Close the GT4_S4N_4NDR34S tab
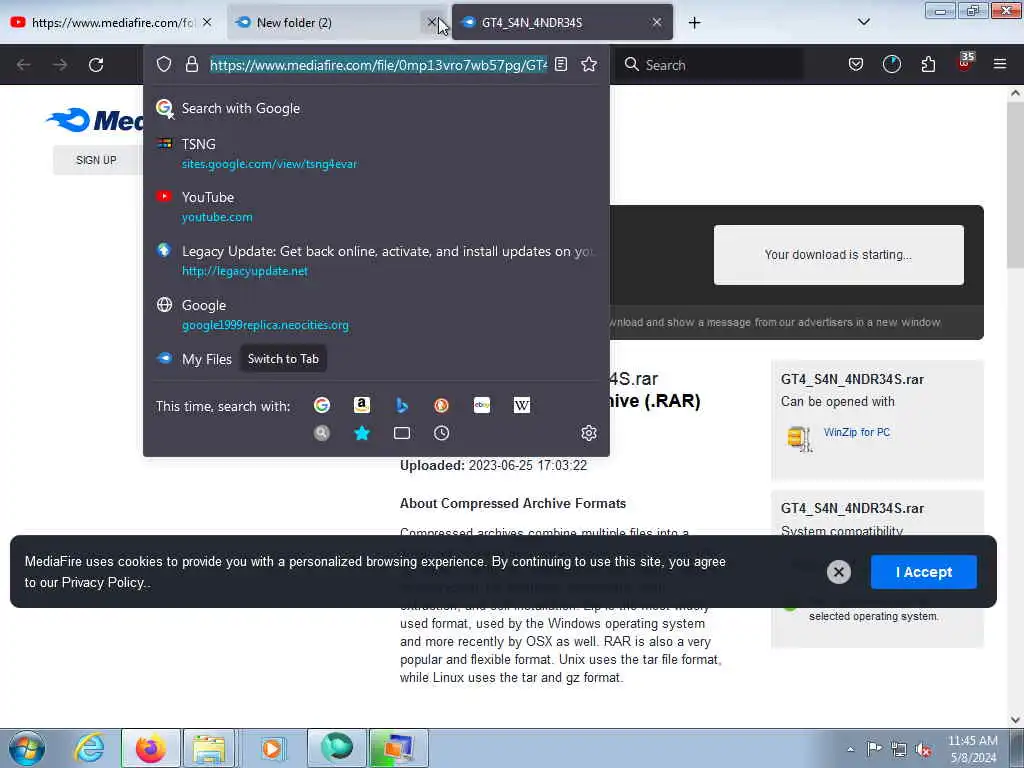 pyautogui.click(x=656, y=22)
